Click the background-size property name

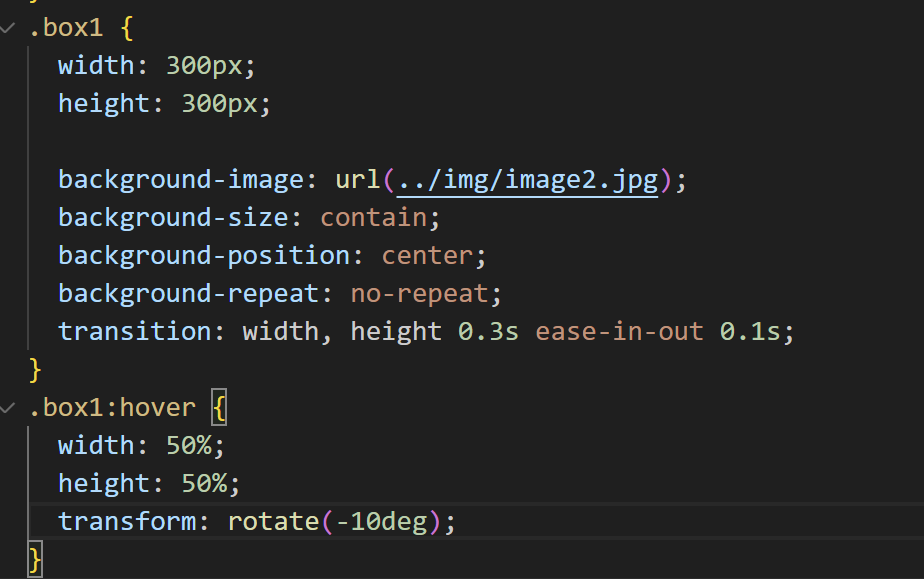click(x=173, y=218)
